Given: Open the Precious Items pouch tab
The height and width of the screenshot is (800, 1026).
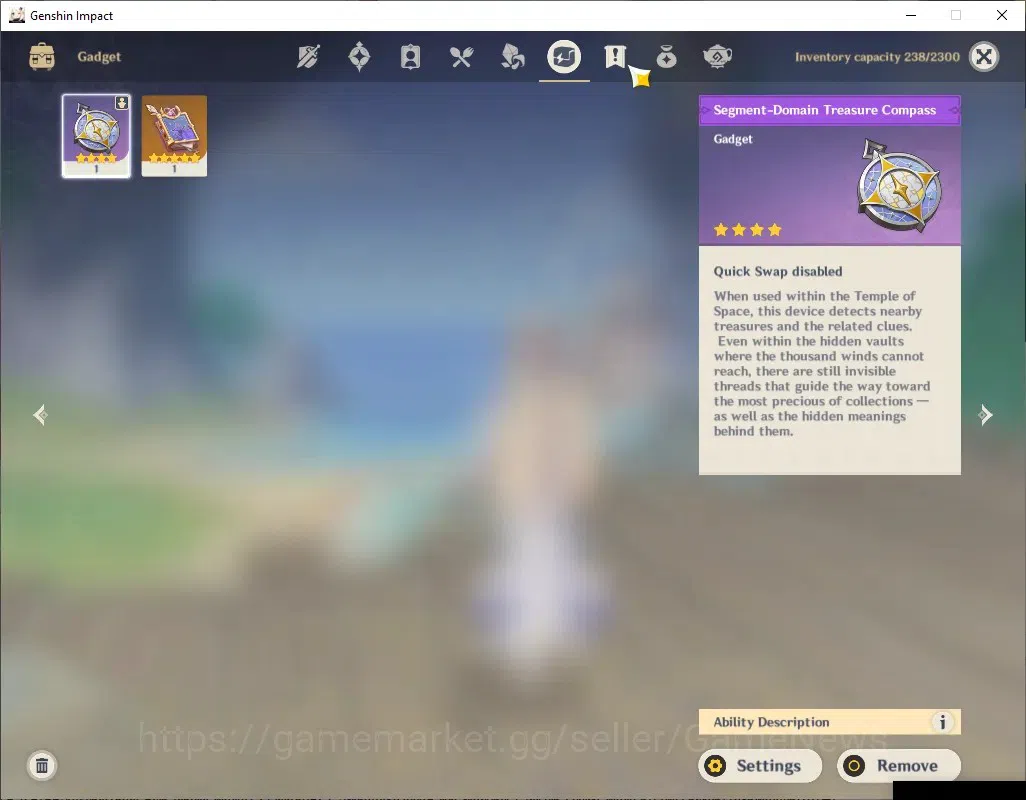Looking at the screenshot, I should pyautogui.click(x=666, y=57).
